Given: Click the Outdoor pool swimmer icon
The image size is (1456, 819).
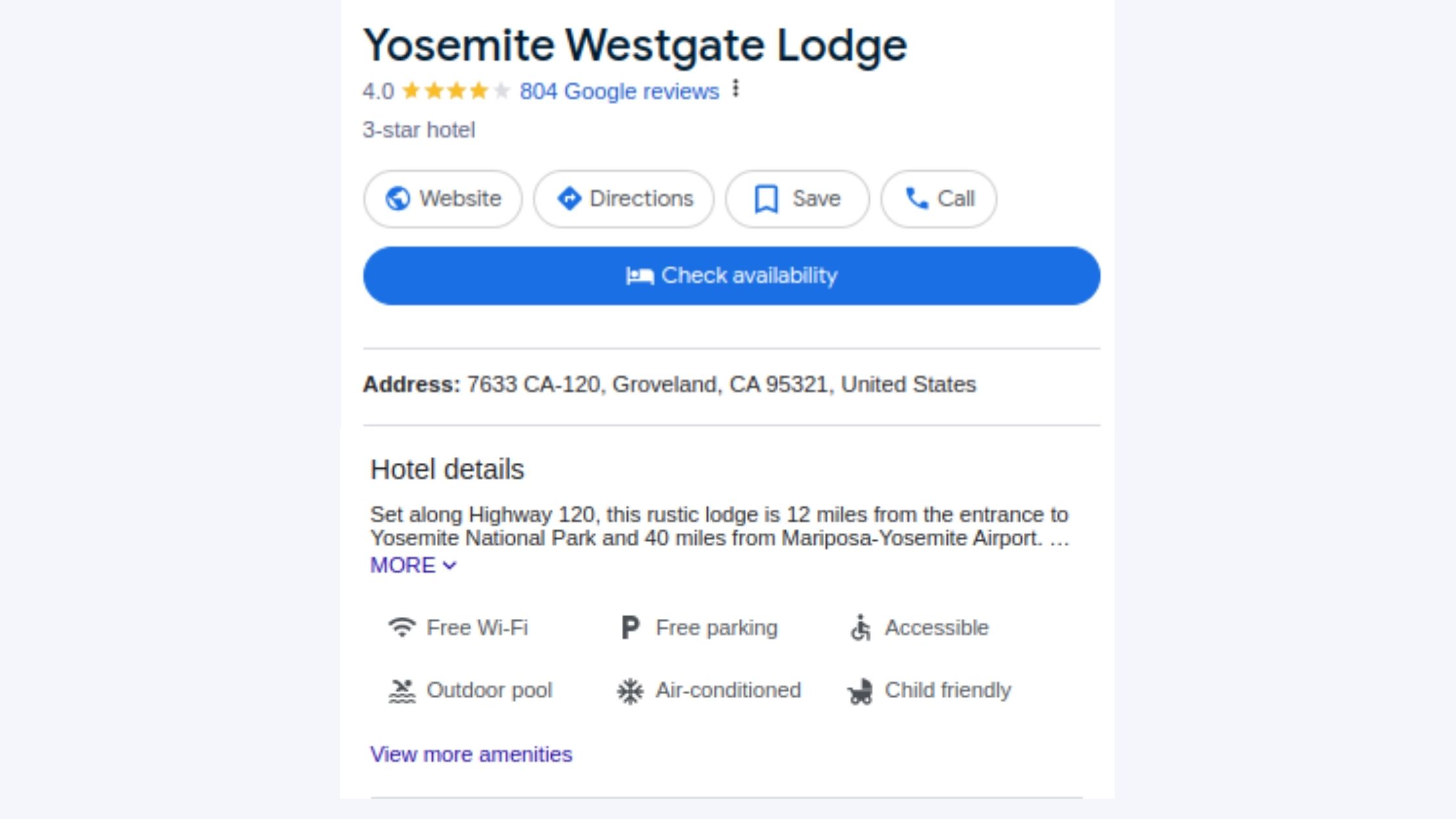Looking at the screenshot, I should [x=402, y=691].
